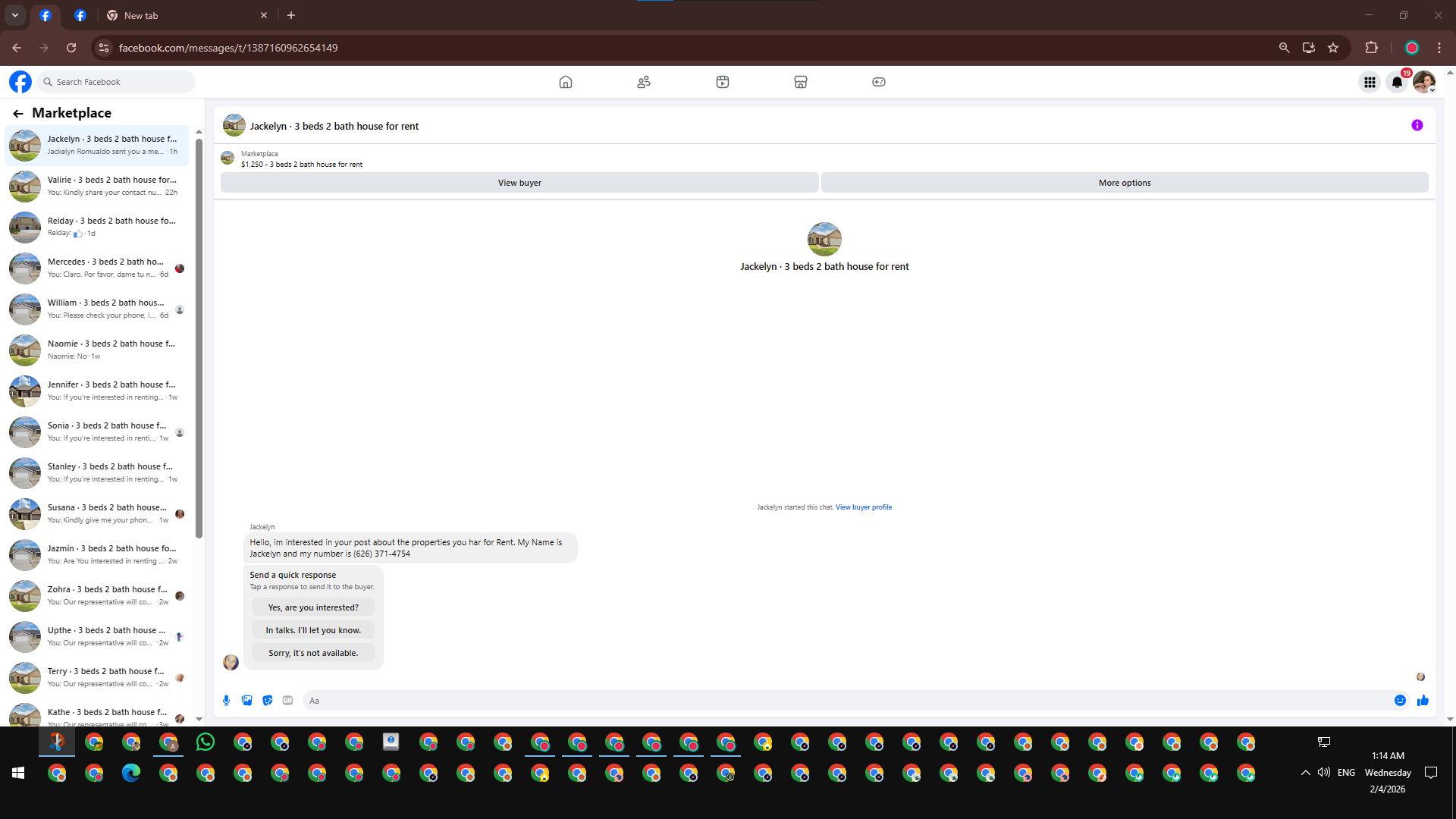Expand the Chrome tab search dropdown
The image size is (1456, 819).
pos(14,15)
